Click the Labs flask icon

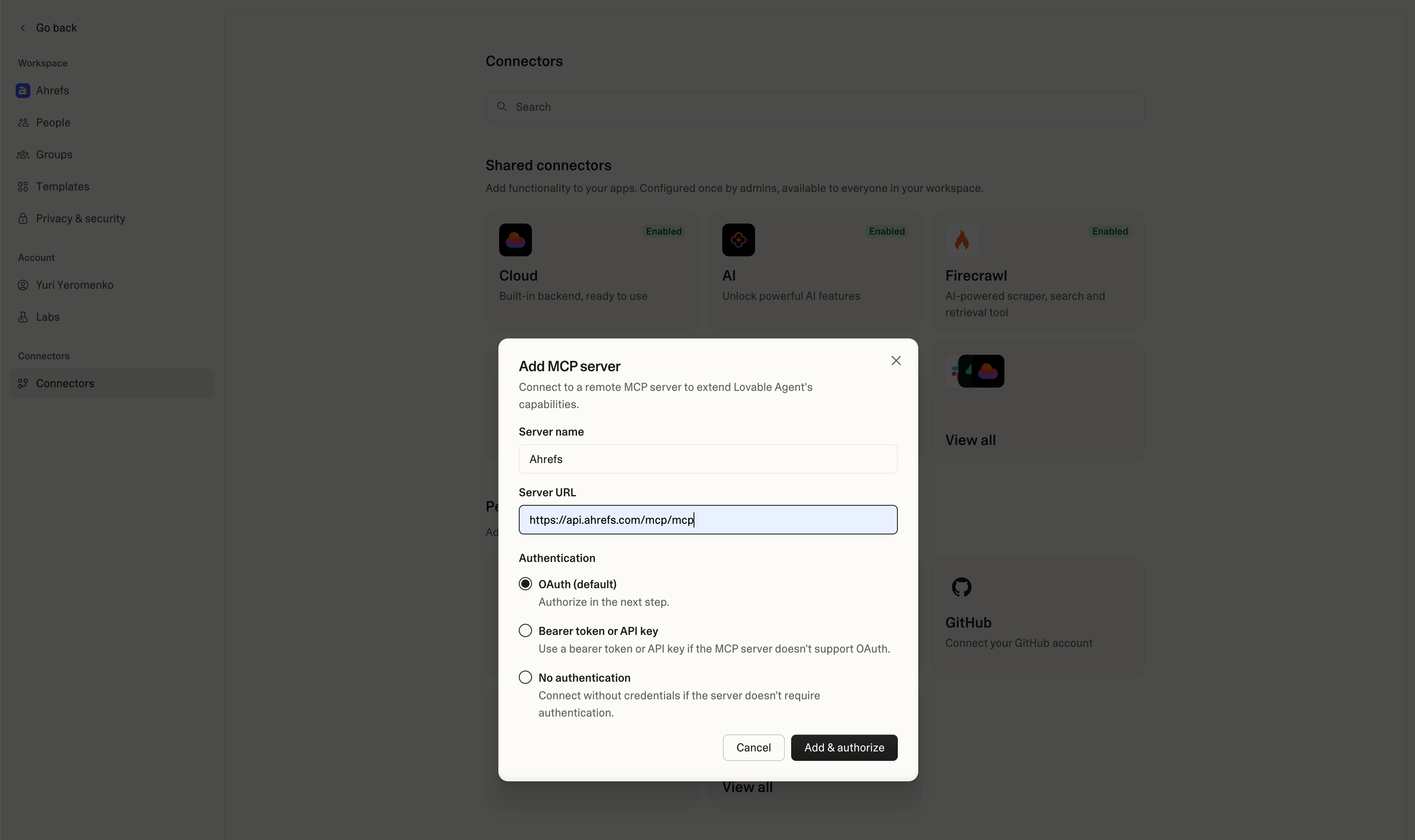tap(23, 317)
